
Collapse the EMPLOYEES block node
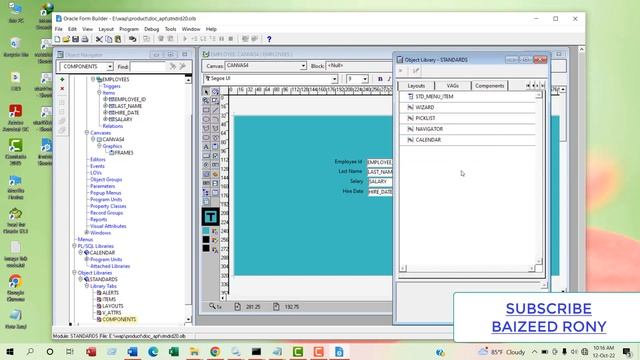click(93, 79)
